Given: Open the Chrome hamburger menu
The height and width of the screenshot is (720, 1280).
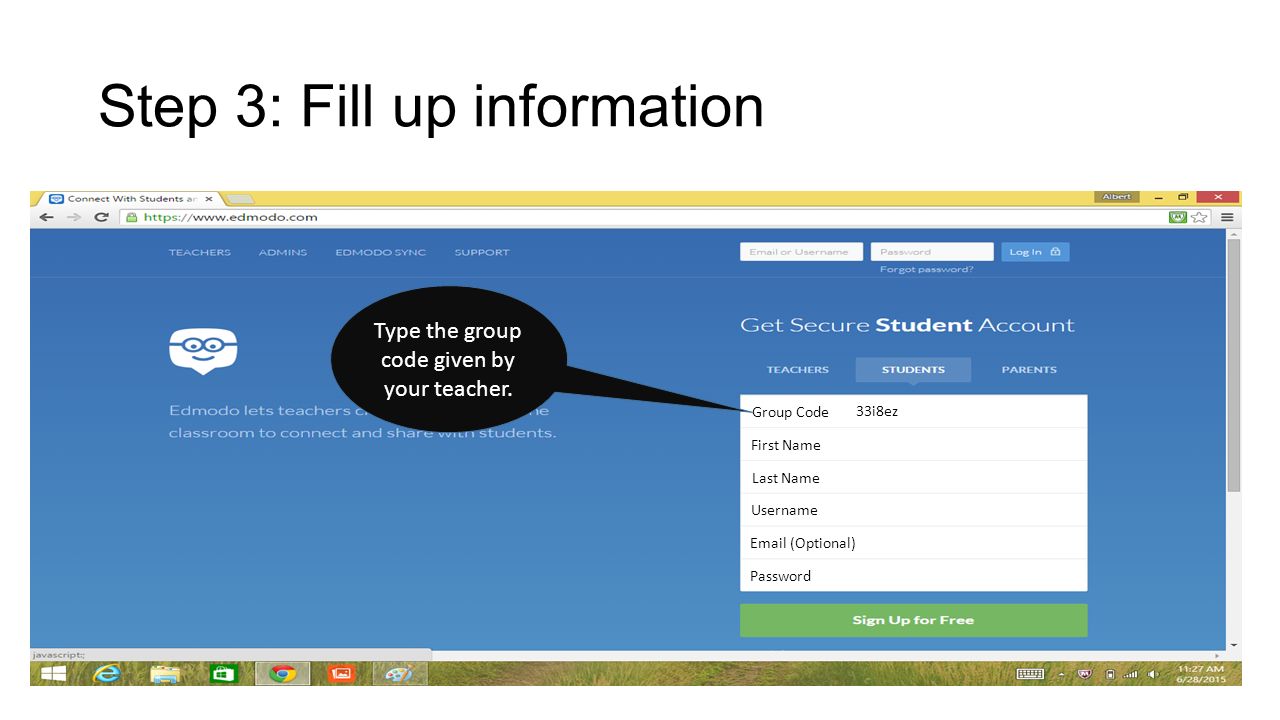Looking at the screenshot, I should tap(1227, 217).
